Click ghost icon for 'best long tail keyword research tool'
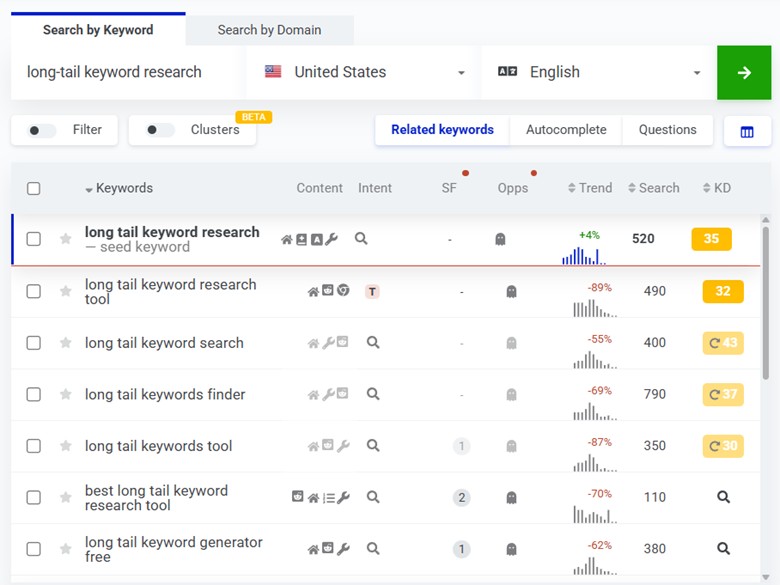 coord(511,498)
